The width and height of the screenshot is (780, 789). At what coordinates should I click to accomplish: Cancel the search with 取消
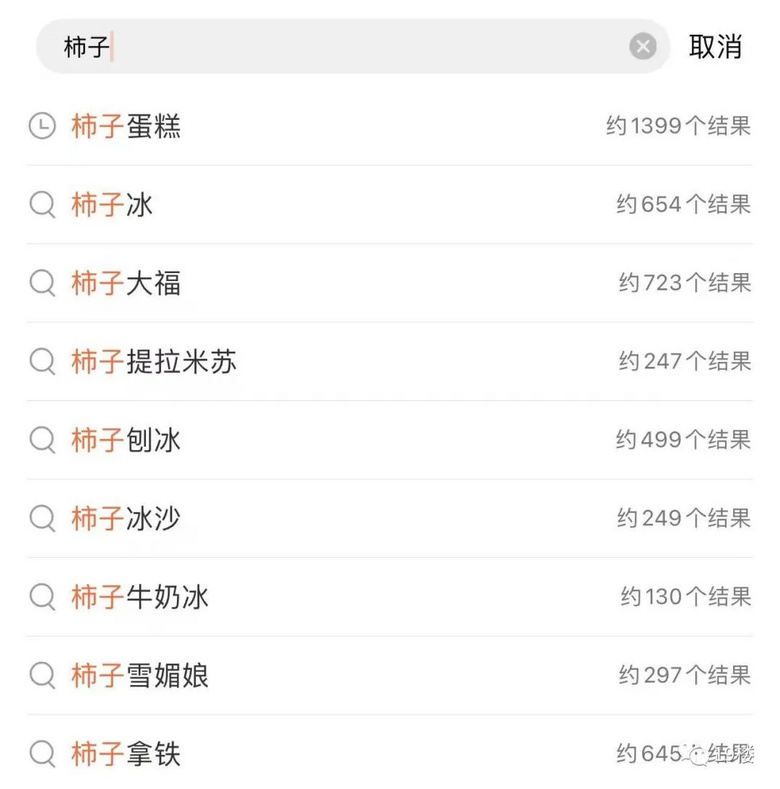tap(715, 47)
